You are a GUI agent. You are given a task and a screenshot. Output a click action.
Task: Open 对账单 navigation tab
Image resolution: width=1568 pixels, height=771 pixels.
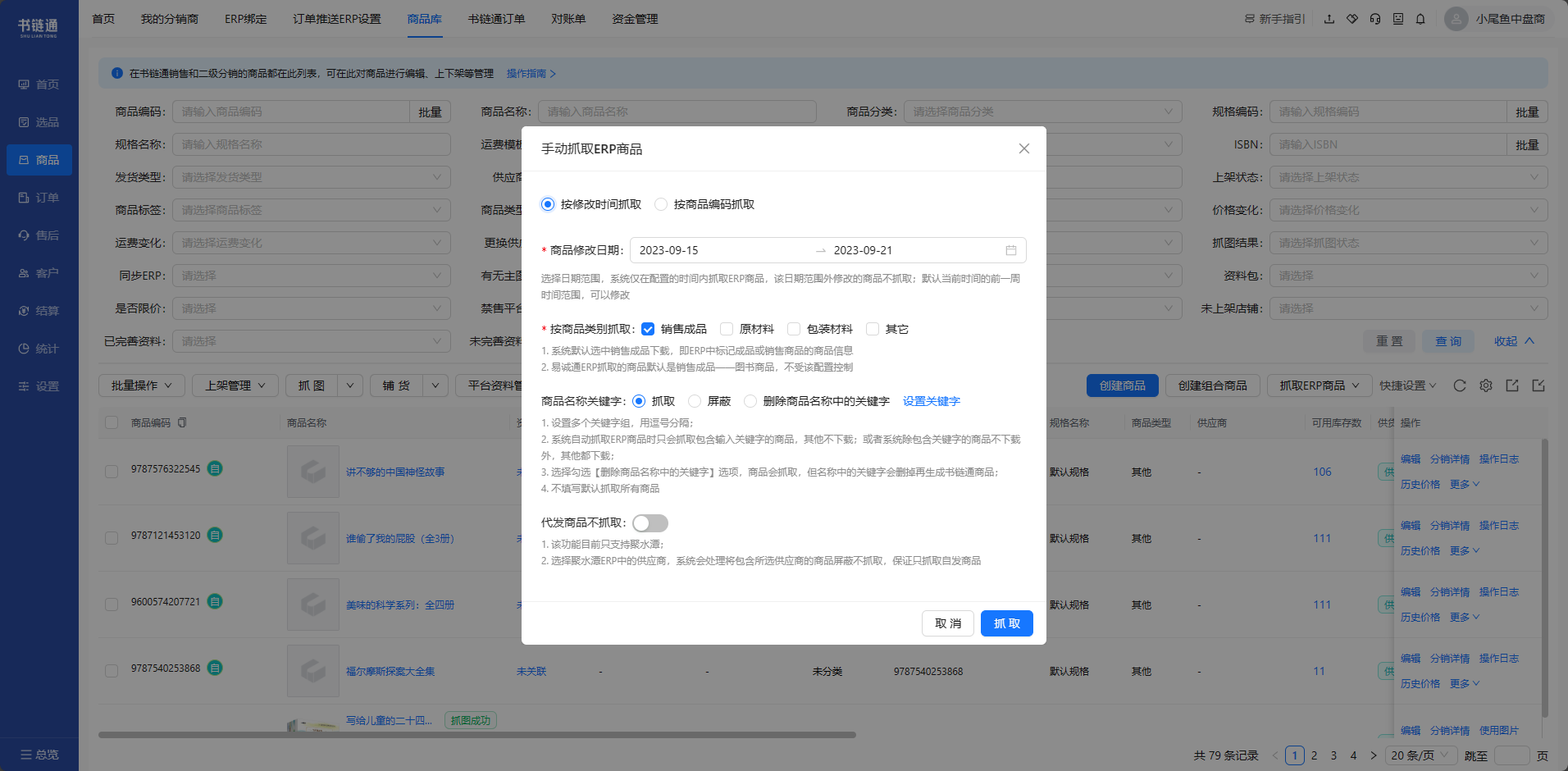point(568,19)
